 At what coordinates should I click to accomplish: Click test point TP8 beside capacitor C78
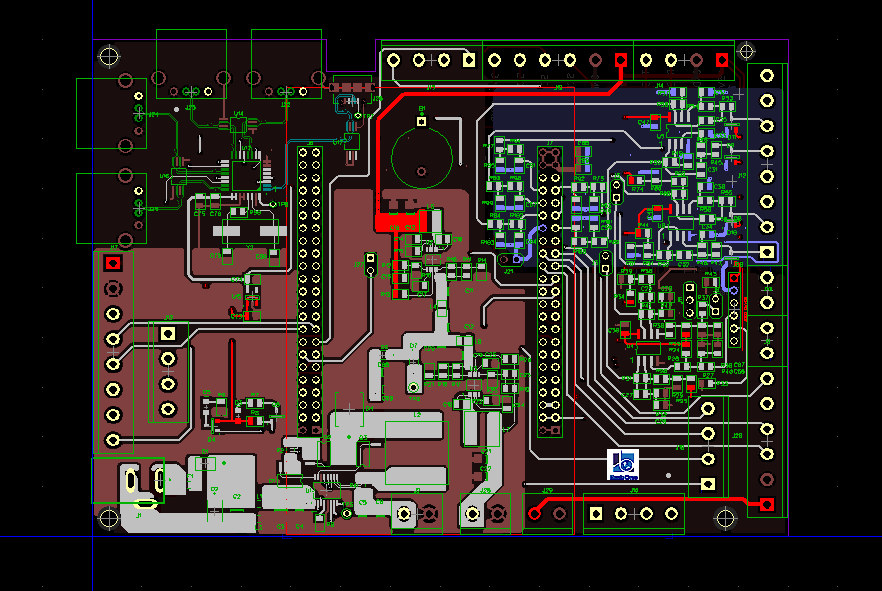273,203
